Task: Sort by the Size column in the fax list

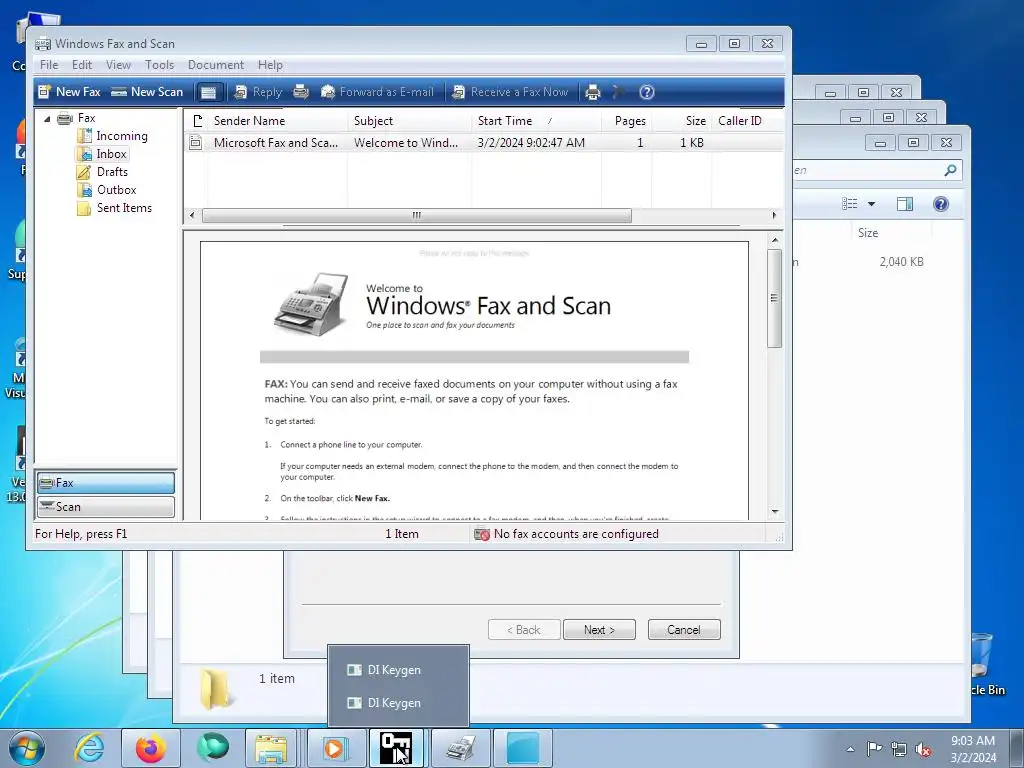Action: point(681,121)
